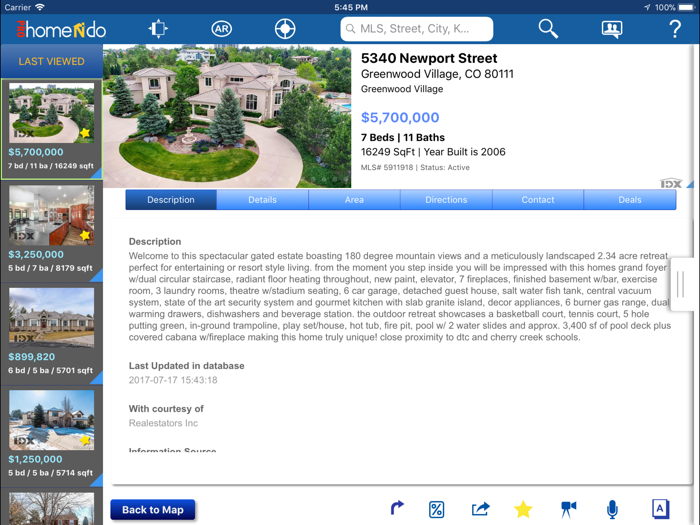Switch to the Contact tab
The width and height of the screenshot is (700, 525).
538,200
